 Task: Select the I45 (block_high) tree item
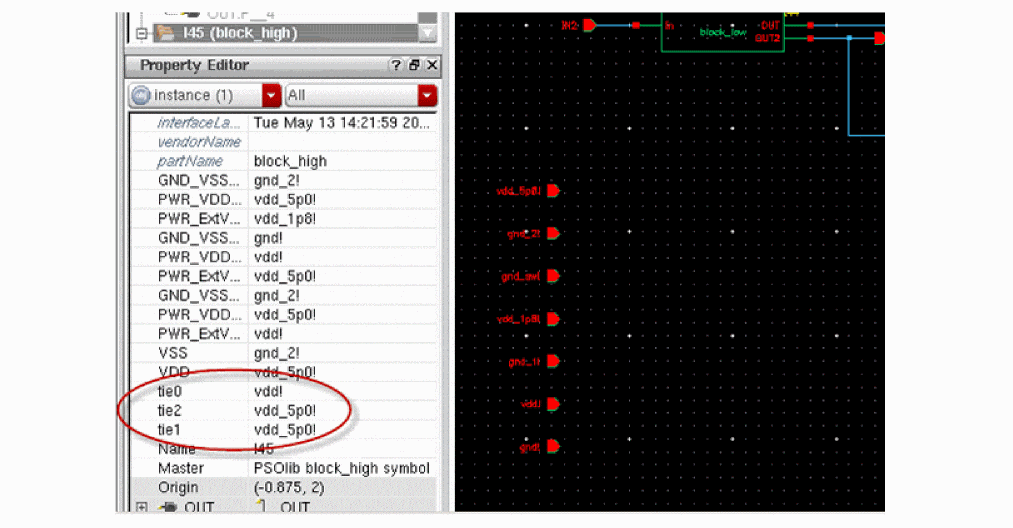pyautogui.click(x=285, y=32)
